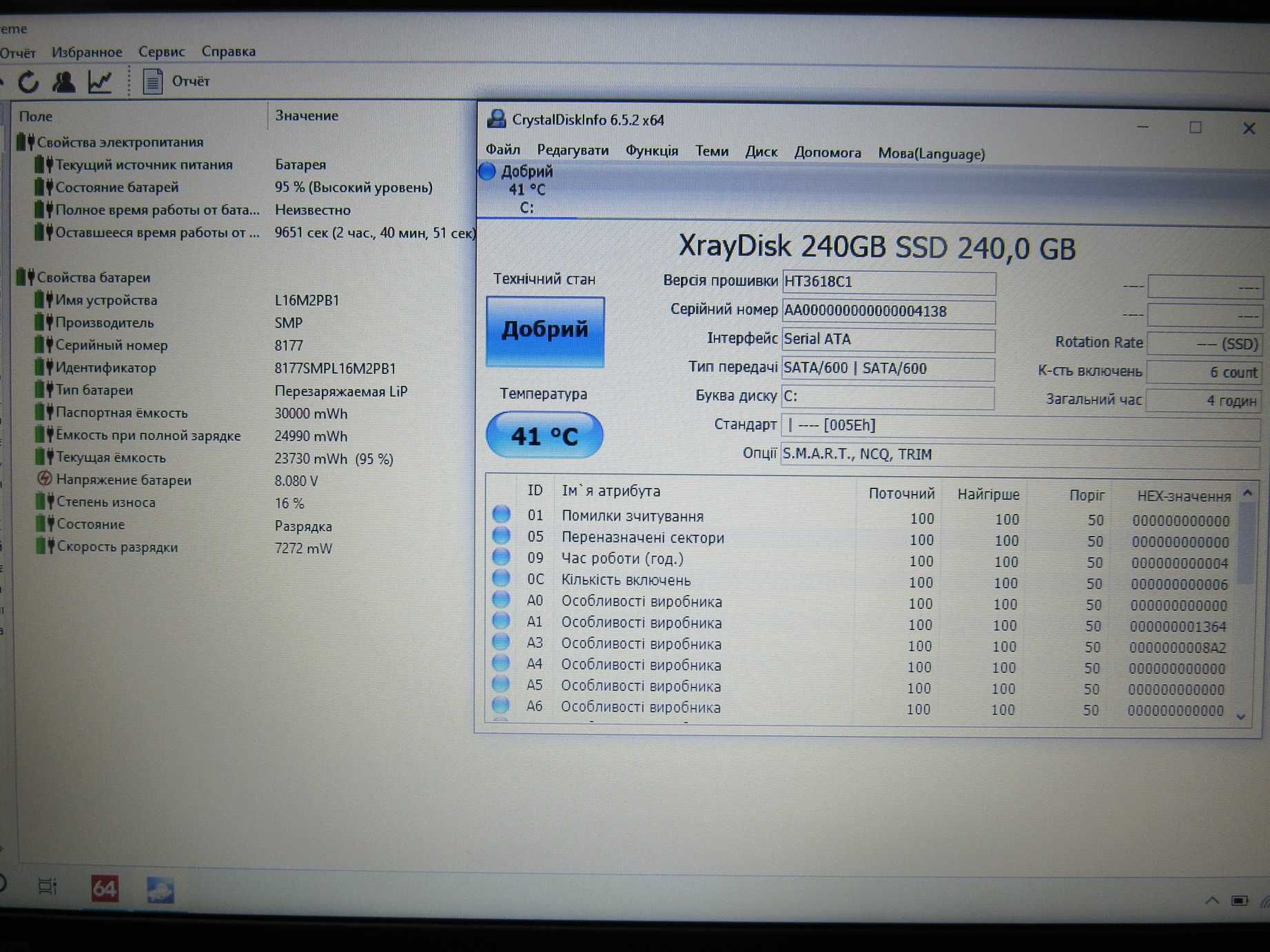
Task: Open the Диск menu
Action: coord(761,152)
